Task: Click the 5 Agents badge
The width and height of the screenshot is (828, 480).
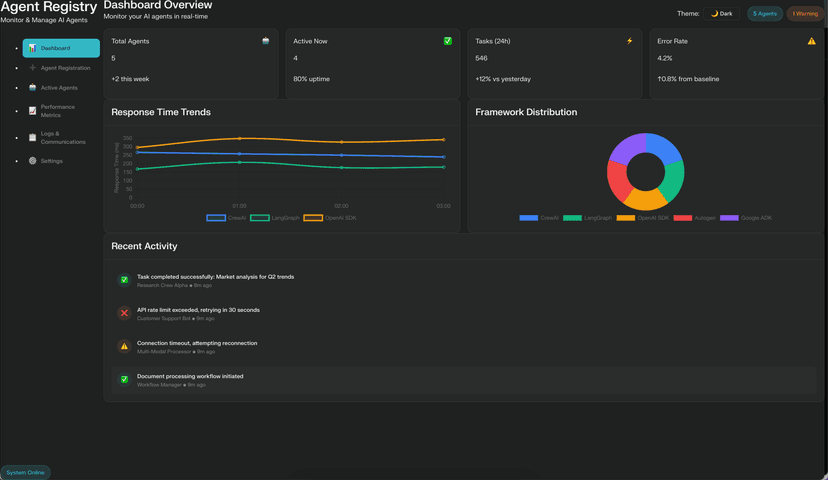Action: click(765, 14)
